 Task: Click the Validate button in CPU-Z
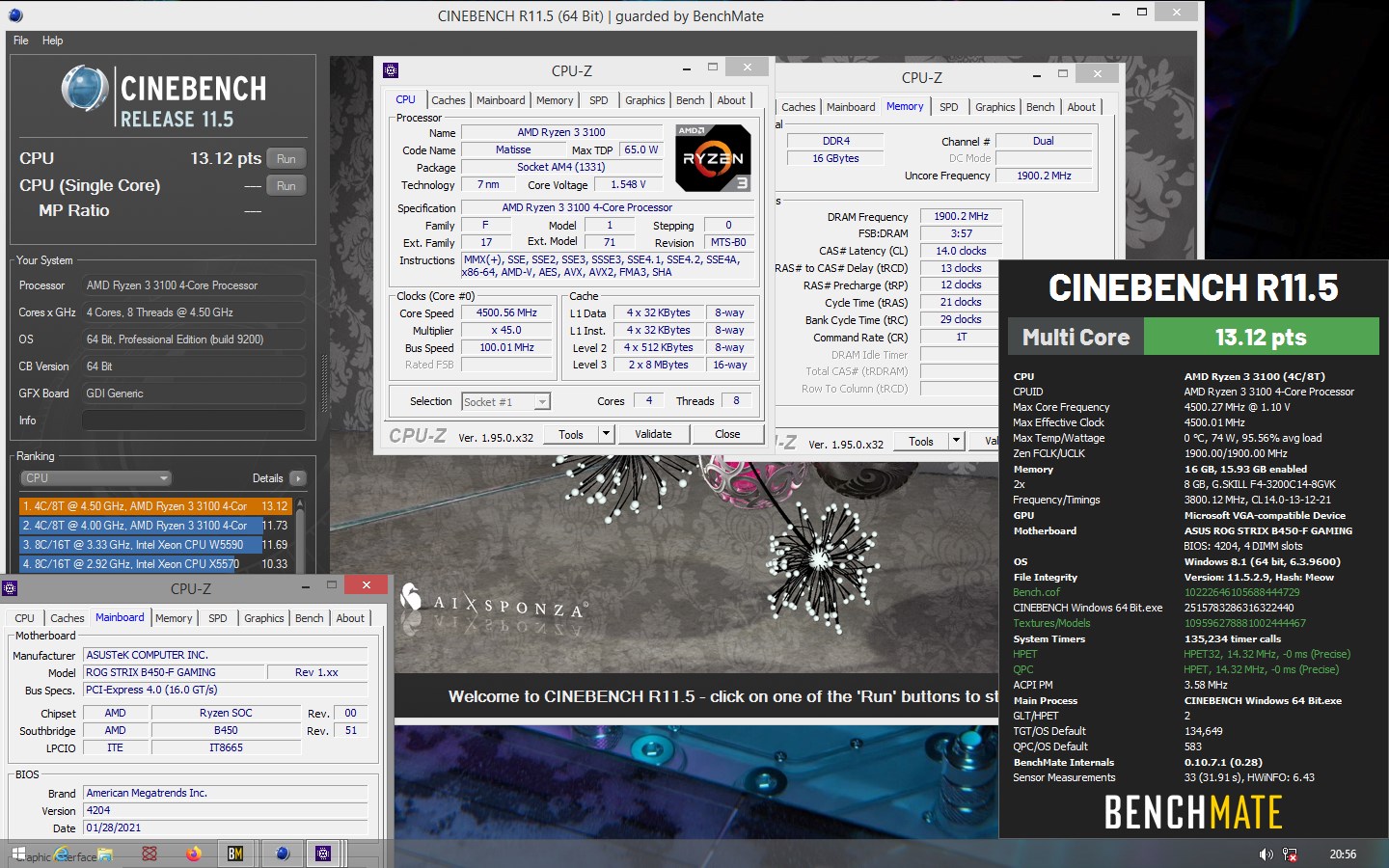(653, 435)
